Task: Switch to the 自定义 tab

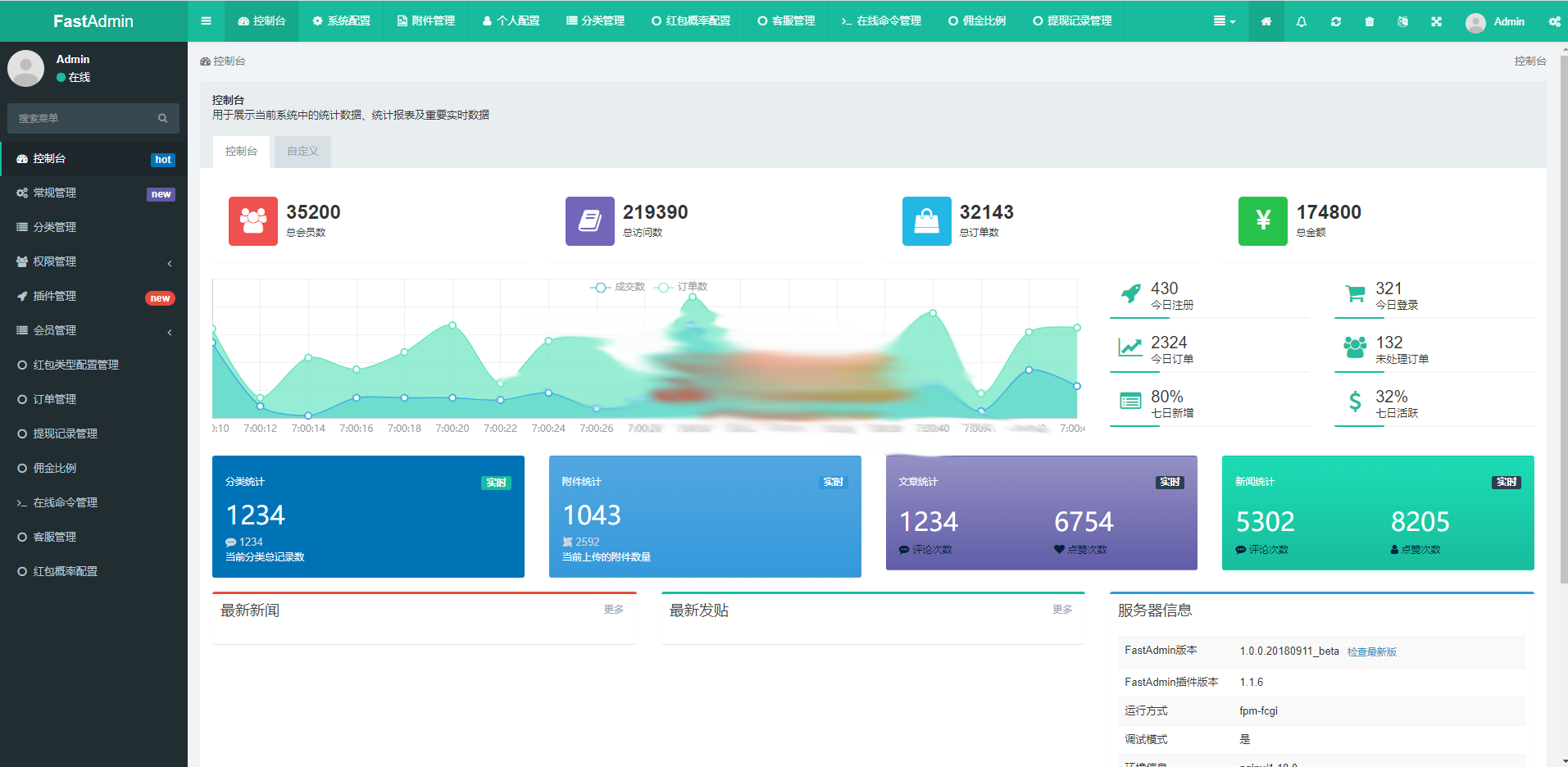Action: click(302, 152)
